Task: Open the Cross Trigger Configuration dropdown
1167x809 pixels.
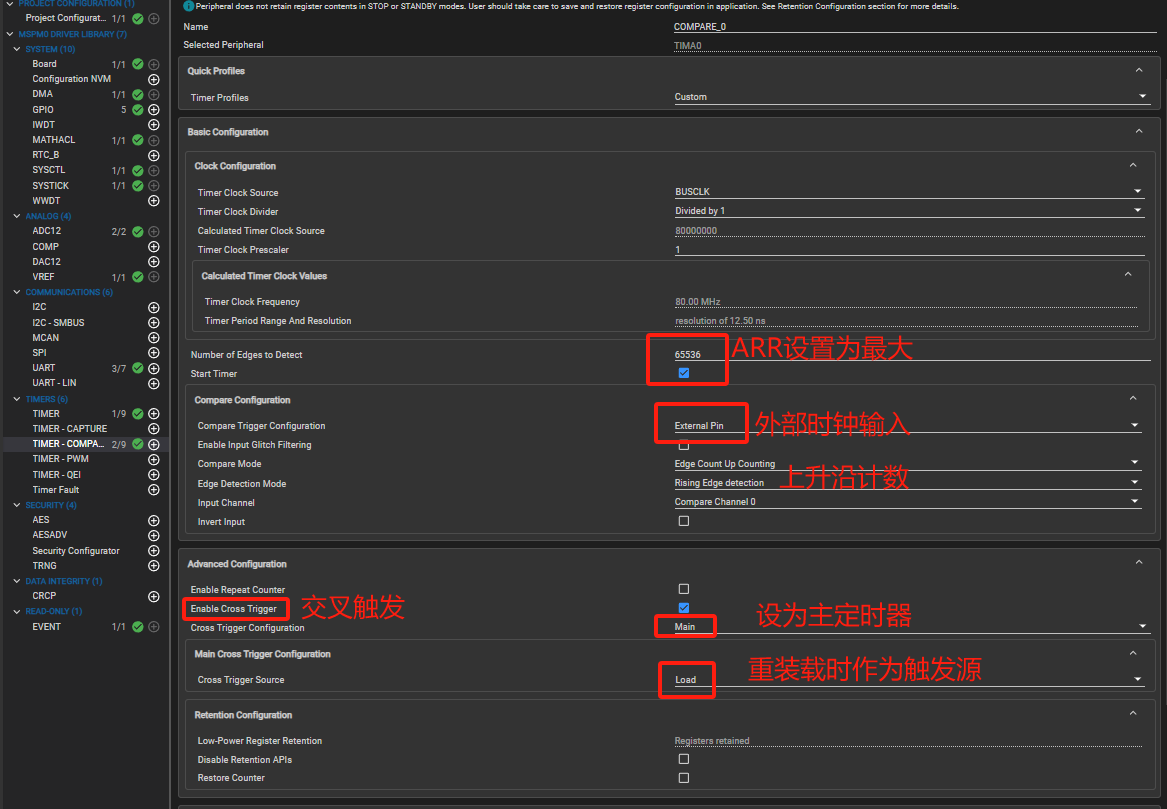Action: pyautogui.click(x=911, y=627)
